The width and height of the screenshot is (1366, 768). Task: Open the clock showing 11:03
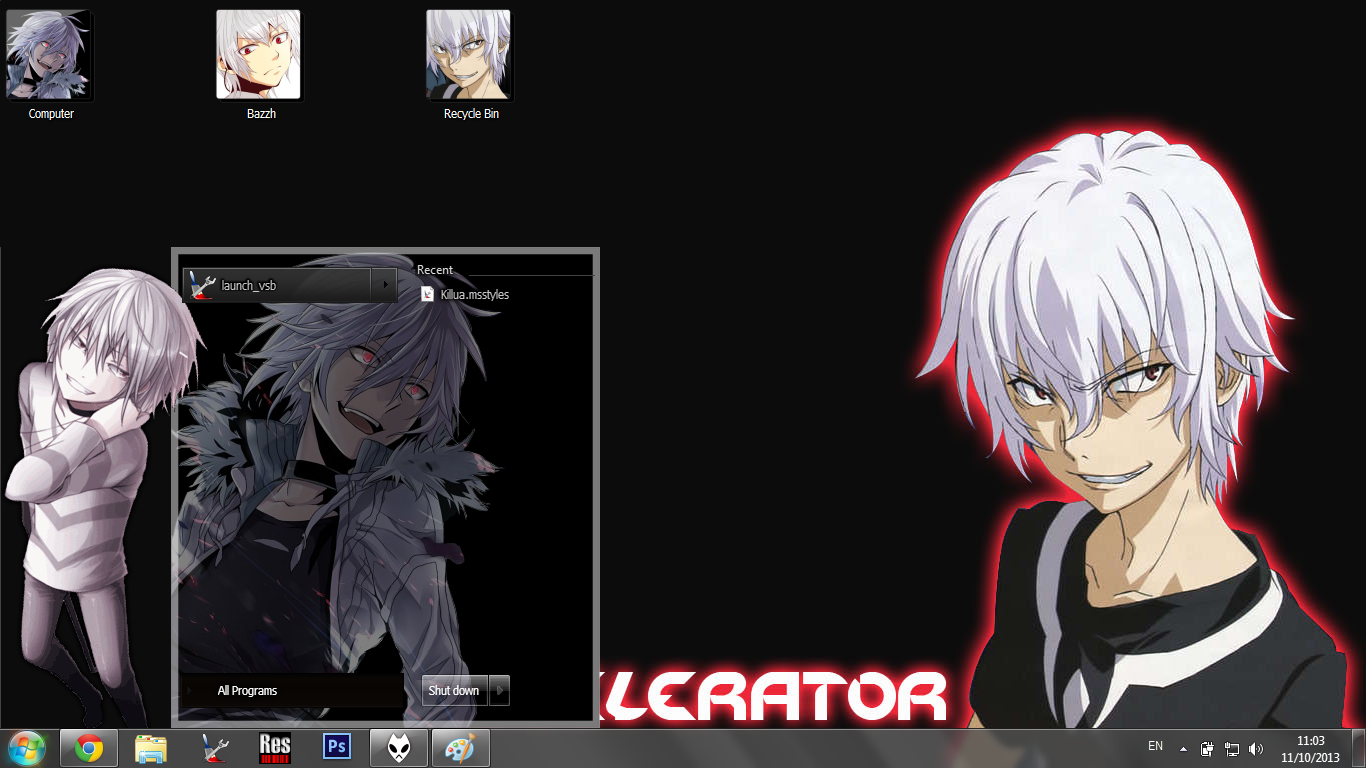1310,749
